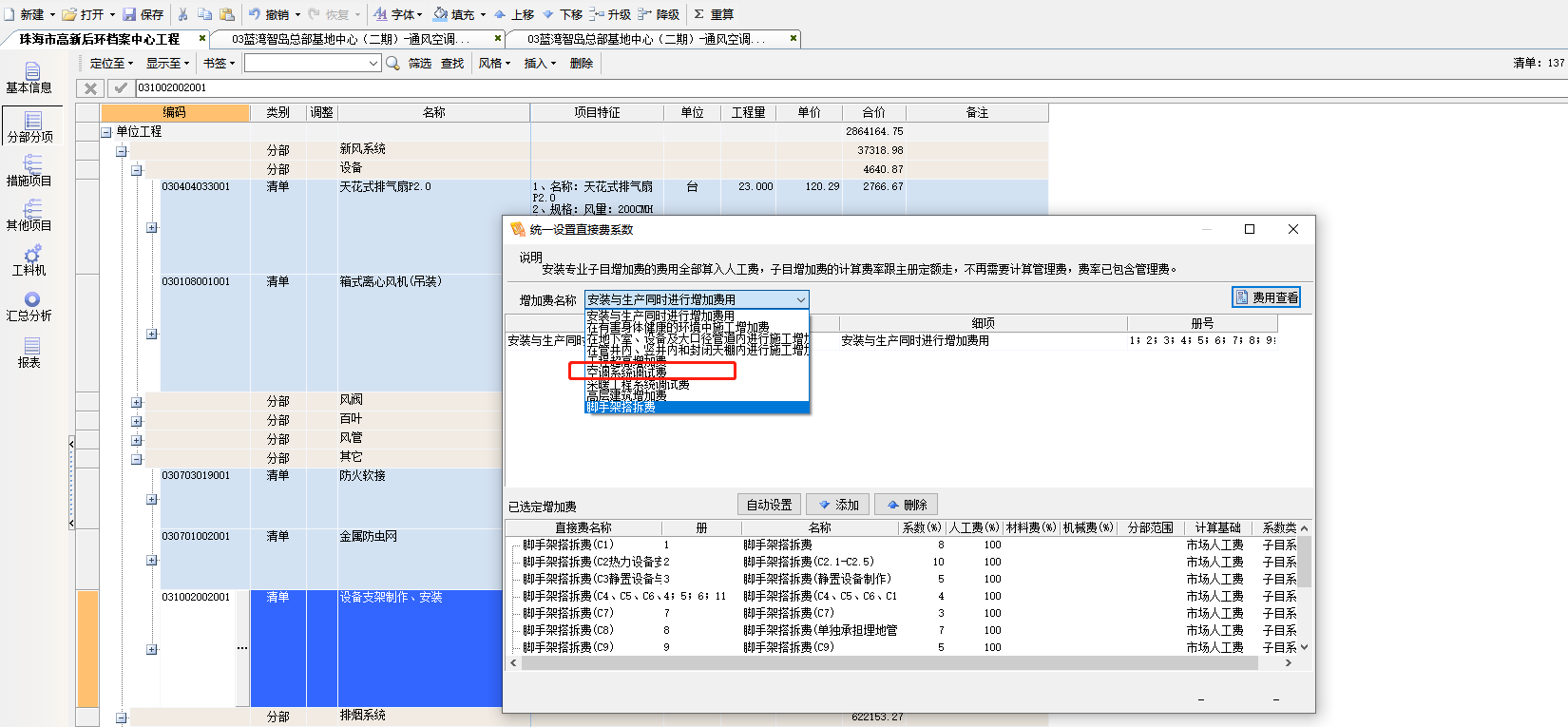Open 汇总分析 in the left sidebar
The width and height of the screenshot is (1568, 727).
[x=29, y=306]
